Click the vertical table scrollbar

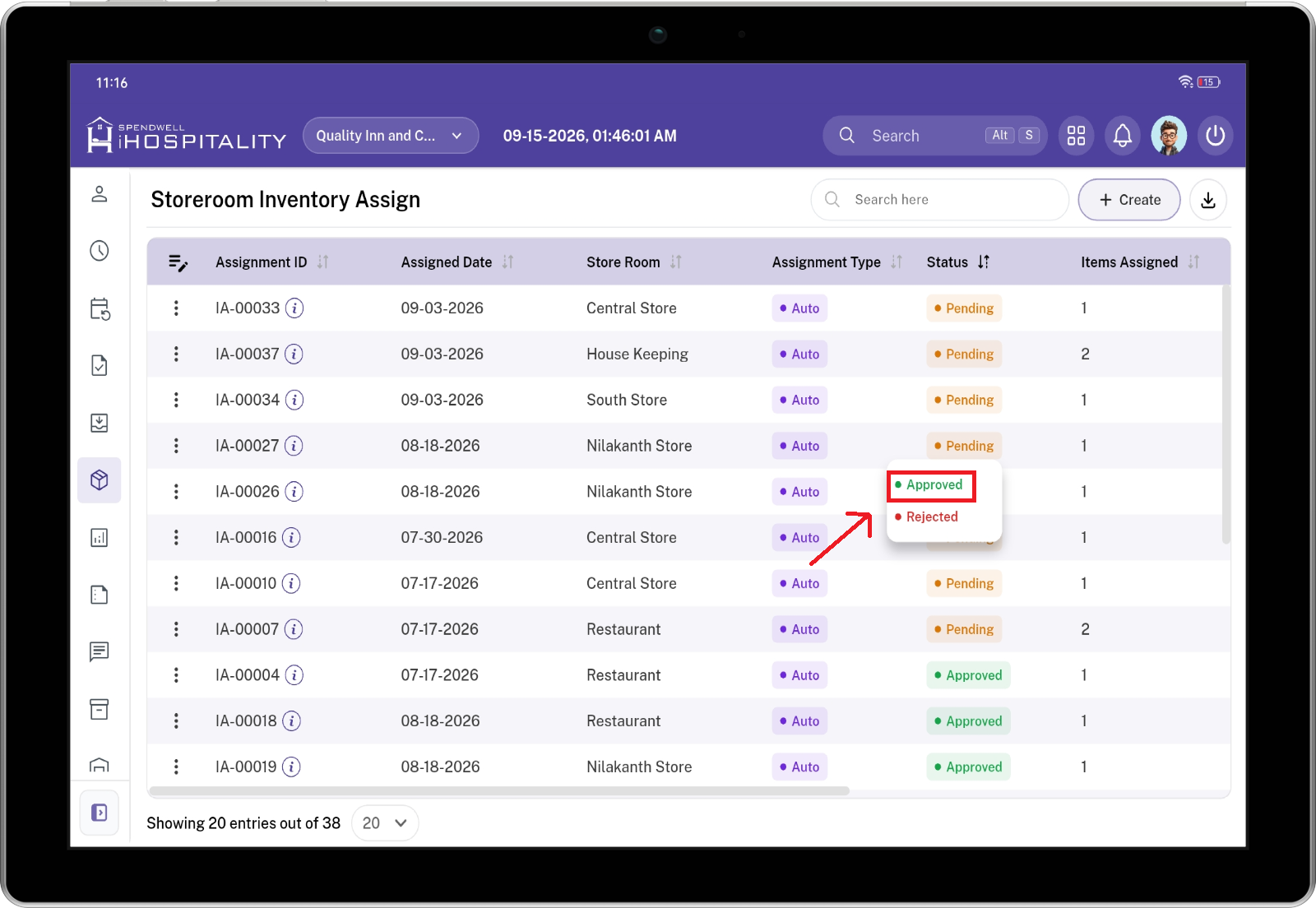pyautogui.click(x=1226, y=415)
